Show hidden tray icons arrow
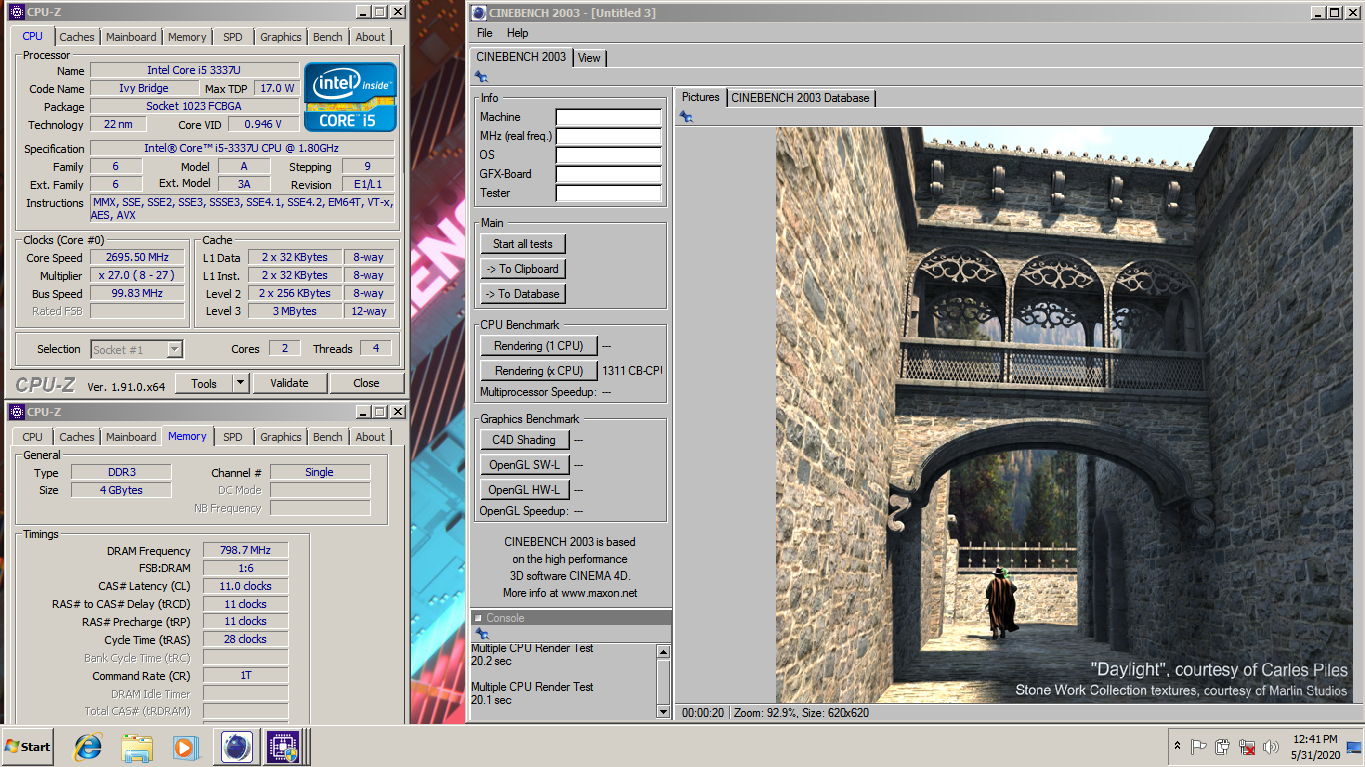 pyautogui.click(x=1177, y=747)
